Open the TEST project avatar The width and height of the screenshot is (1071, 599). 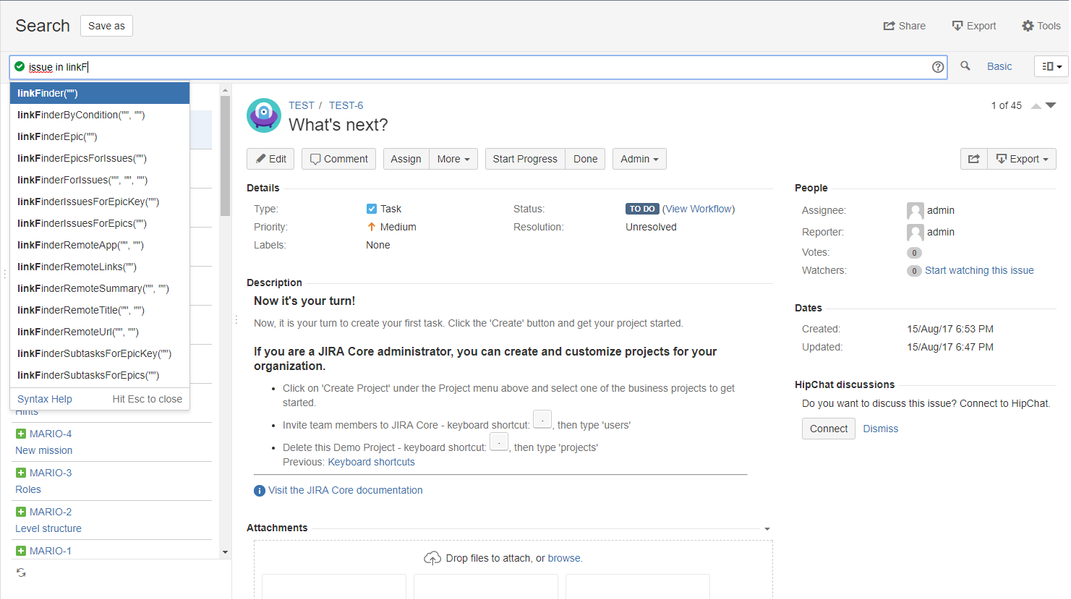[264, 115]
